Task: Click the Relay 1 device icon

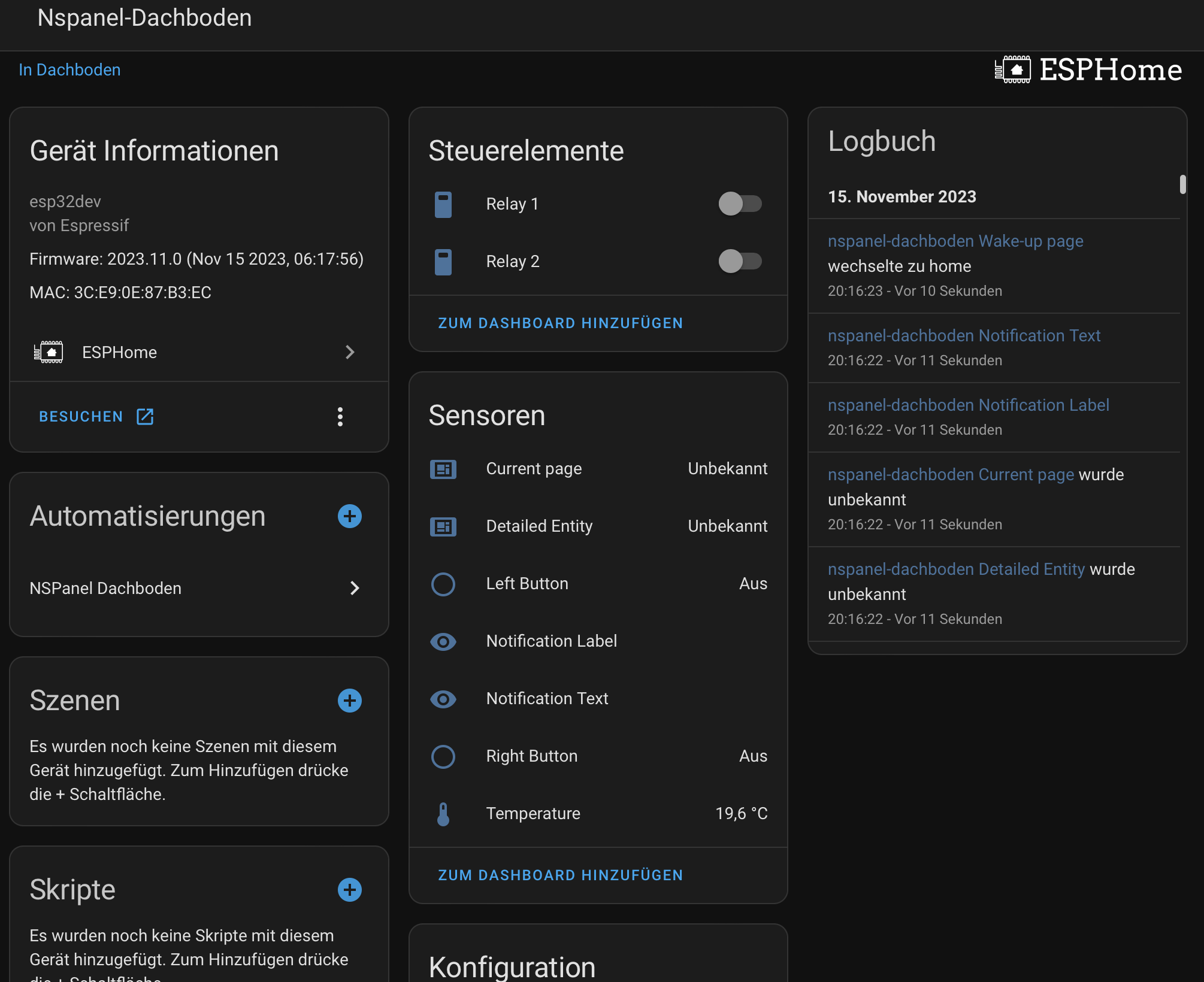Action: [443, 204]
